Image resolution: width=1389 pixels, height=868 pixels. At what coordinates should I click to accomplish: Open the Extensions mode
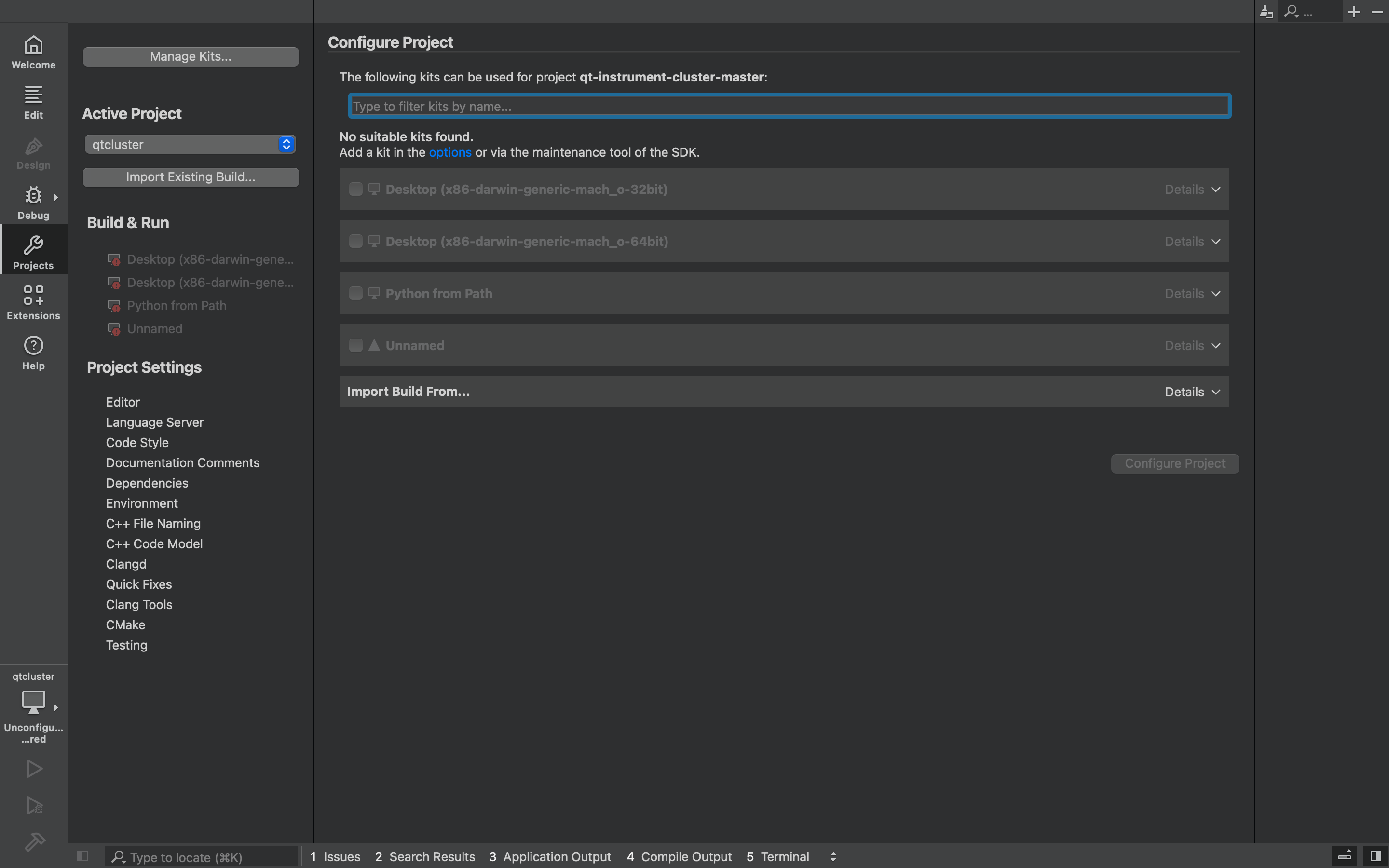pos(33,302)
